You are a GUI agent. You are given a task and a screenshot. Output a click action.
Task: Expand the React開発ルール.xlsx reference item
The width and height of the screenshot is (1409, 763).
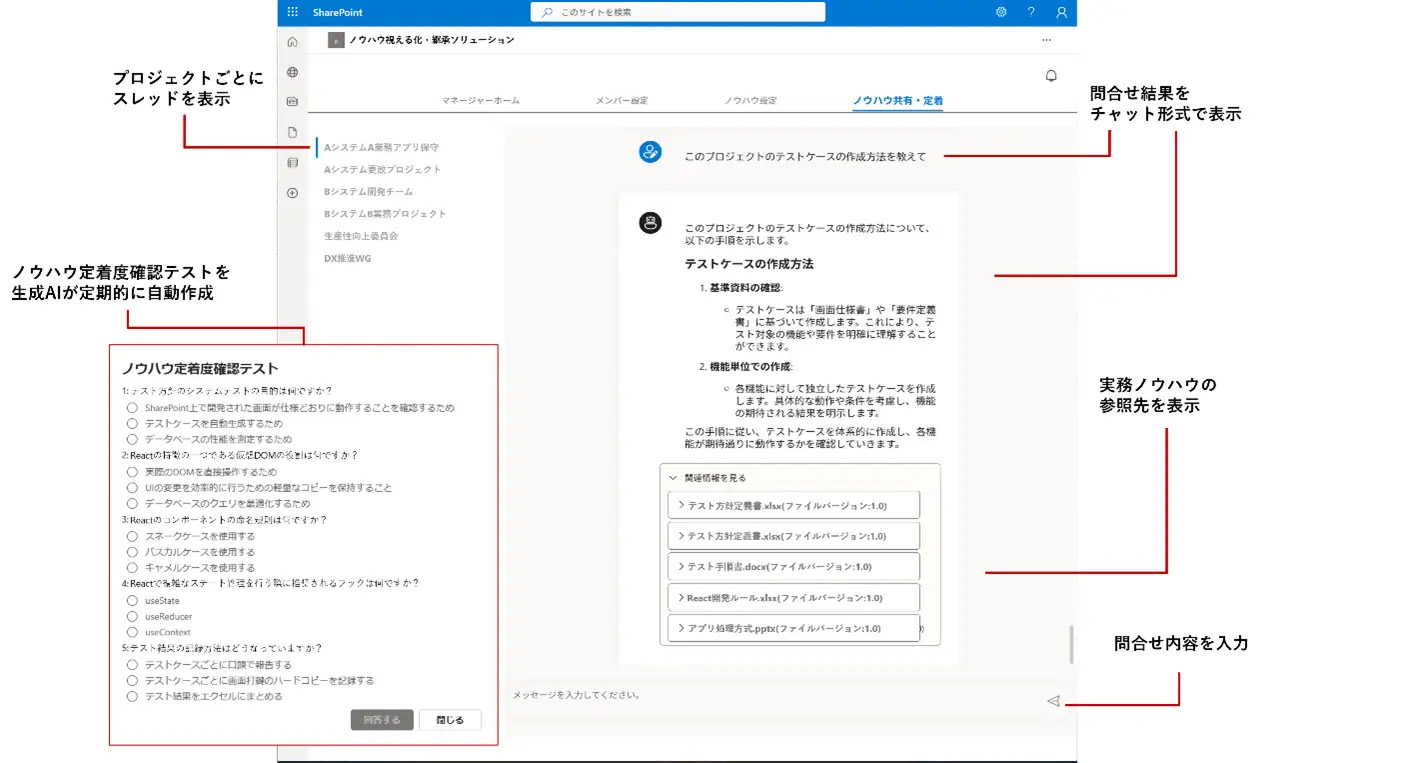point(793,598)
